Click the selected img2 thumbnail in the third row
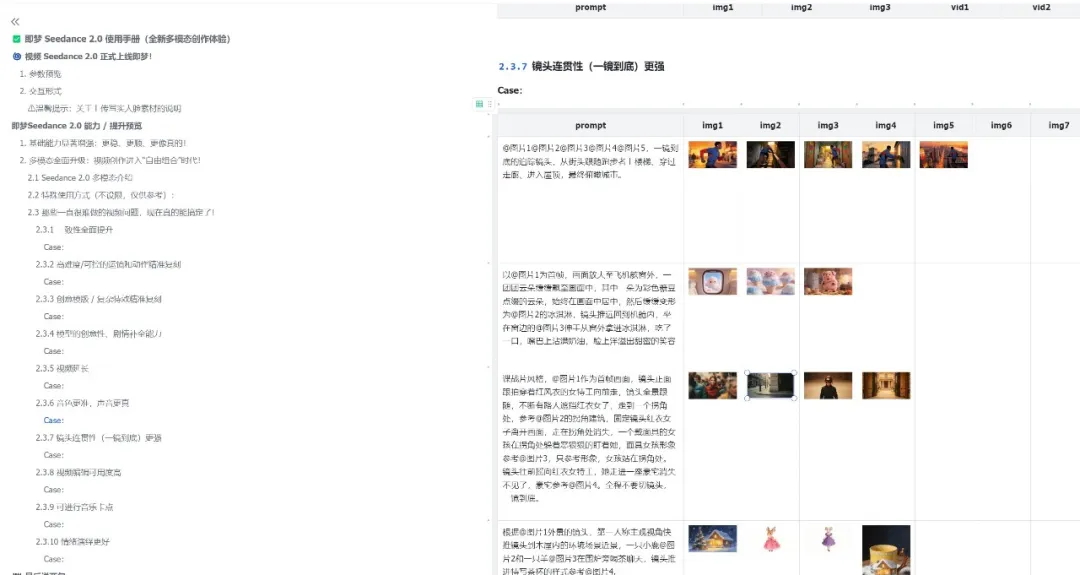 [x=770, y=385]
